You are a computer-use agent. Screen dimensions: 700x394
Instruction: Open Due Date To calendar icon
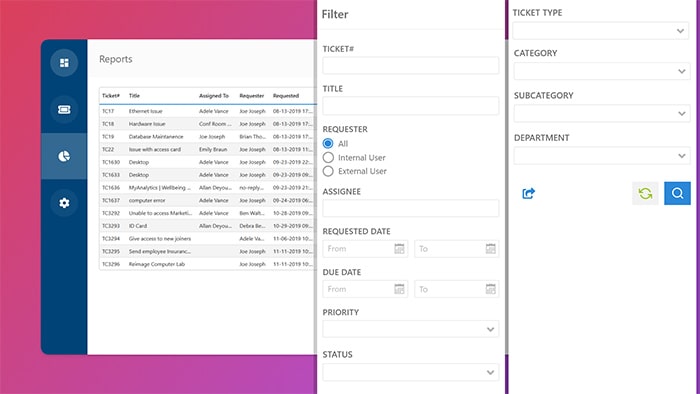[490, 289]
